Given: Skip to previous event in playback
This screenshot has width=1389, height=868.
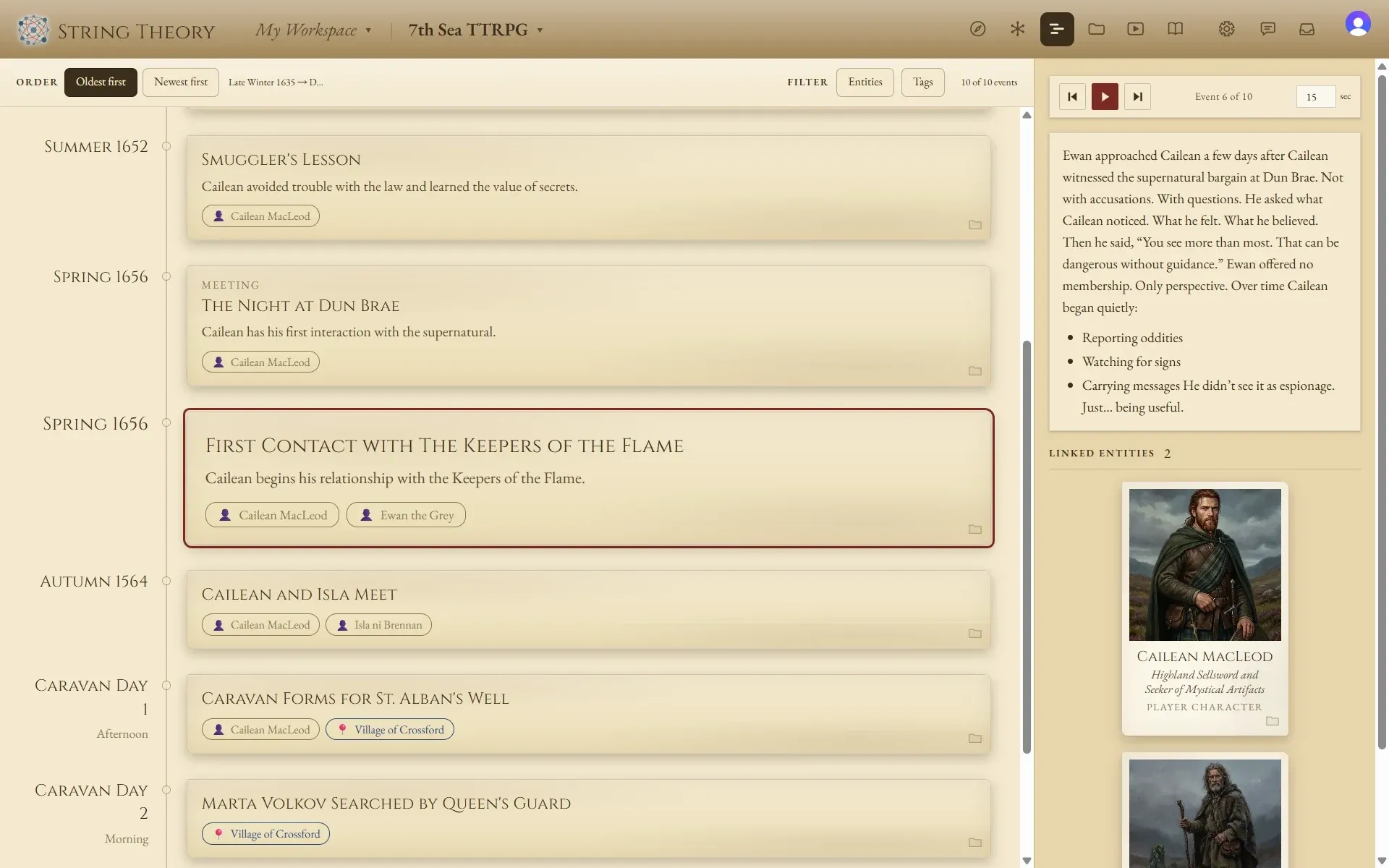Looking at the screenshot, I should pyautogui.click(x=1072, y=96).
